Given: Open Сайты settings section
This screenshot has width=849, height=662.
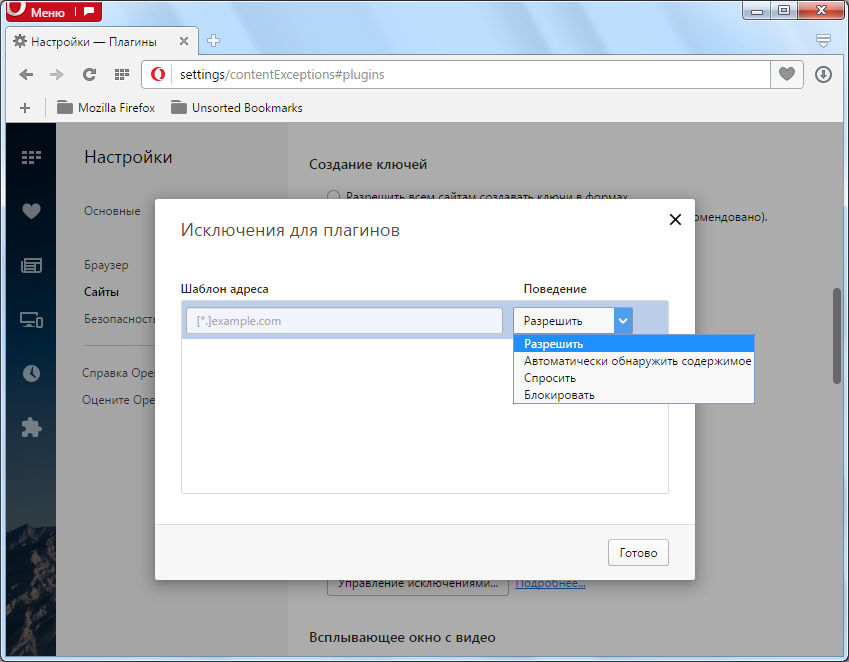Looking at the screenshot, I should click(x=101, y=292).
